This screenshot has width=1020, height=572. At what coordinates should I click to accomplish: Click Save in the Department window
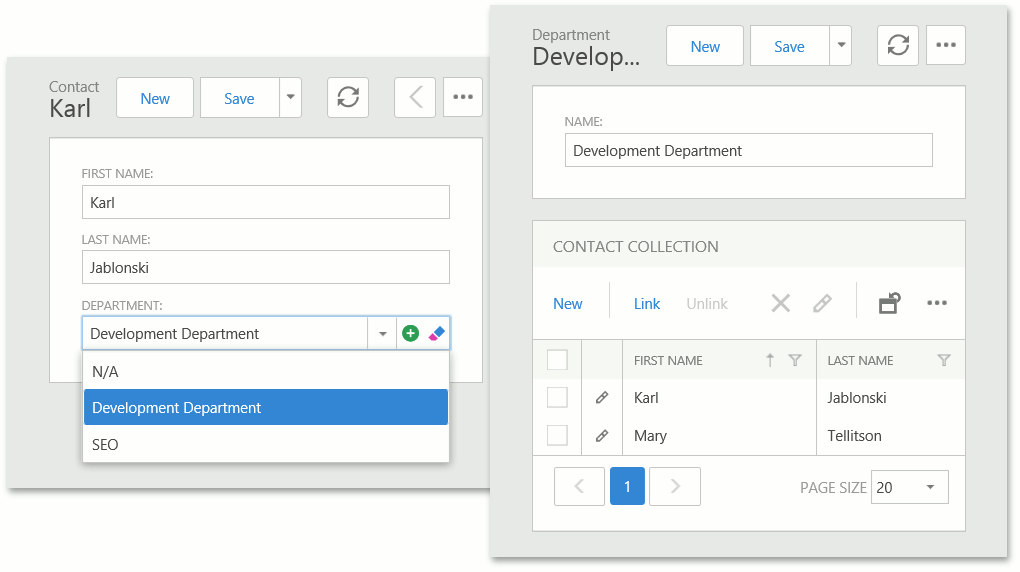click(790, 46)
